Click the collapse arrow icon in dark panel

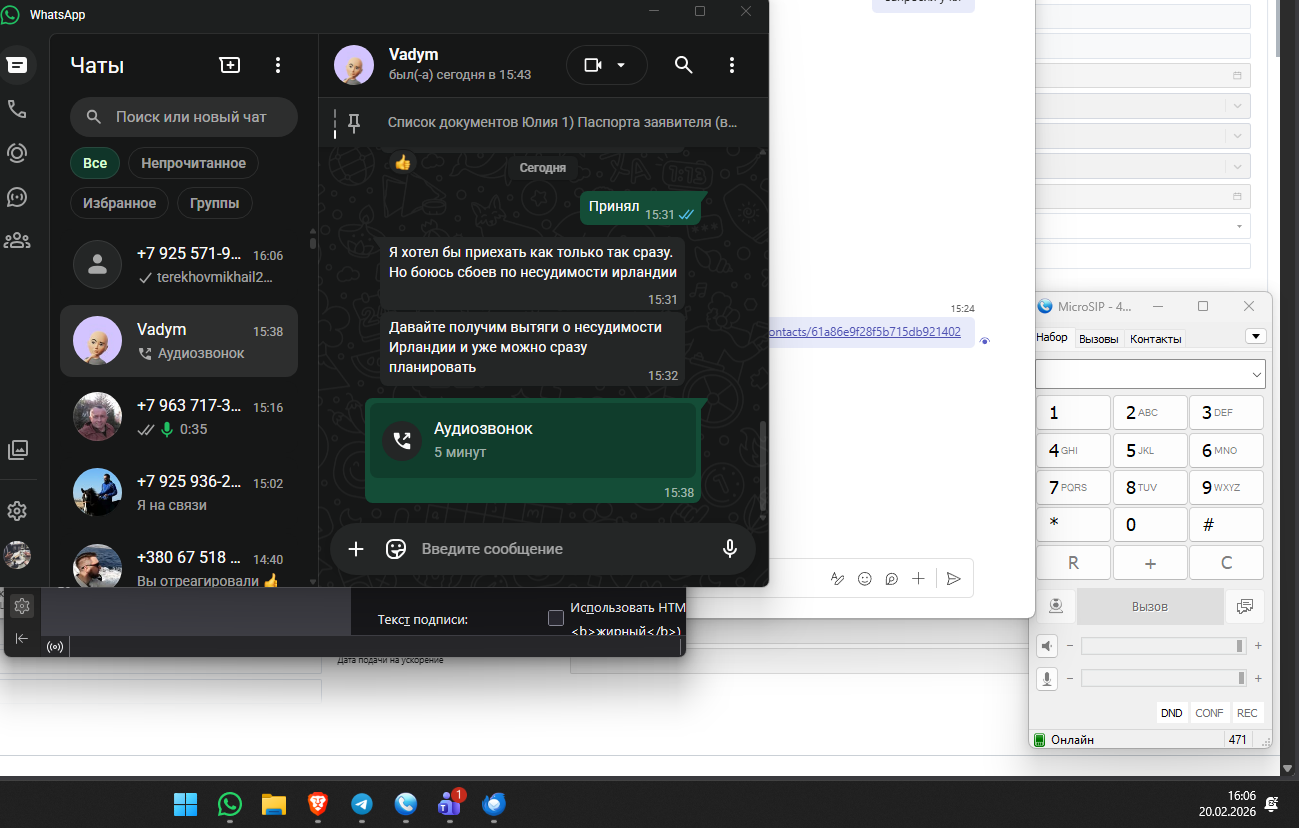pos(22,638)
